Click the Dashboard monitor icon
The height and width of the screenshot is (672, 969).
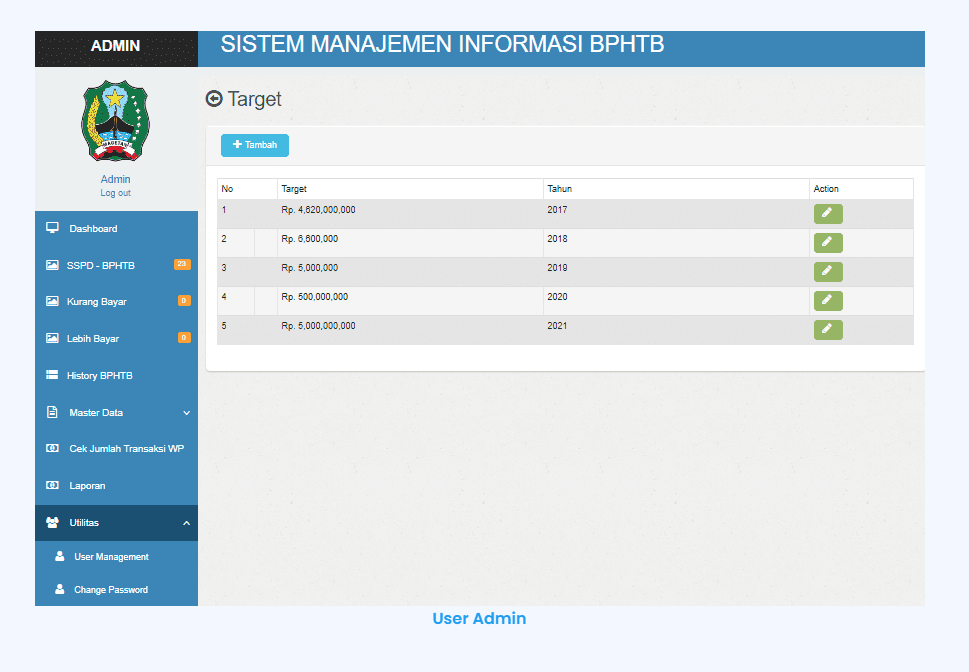[x=53, y=228]
